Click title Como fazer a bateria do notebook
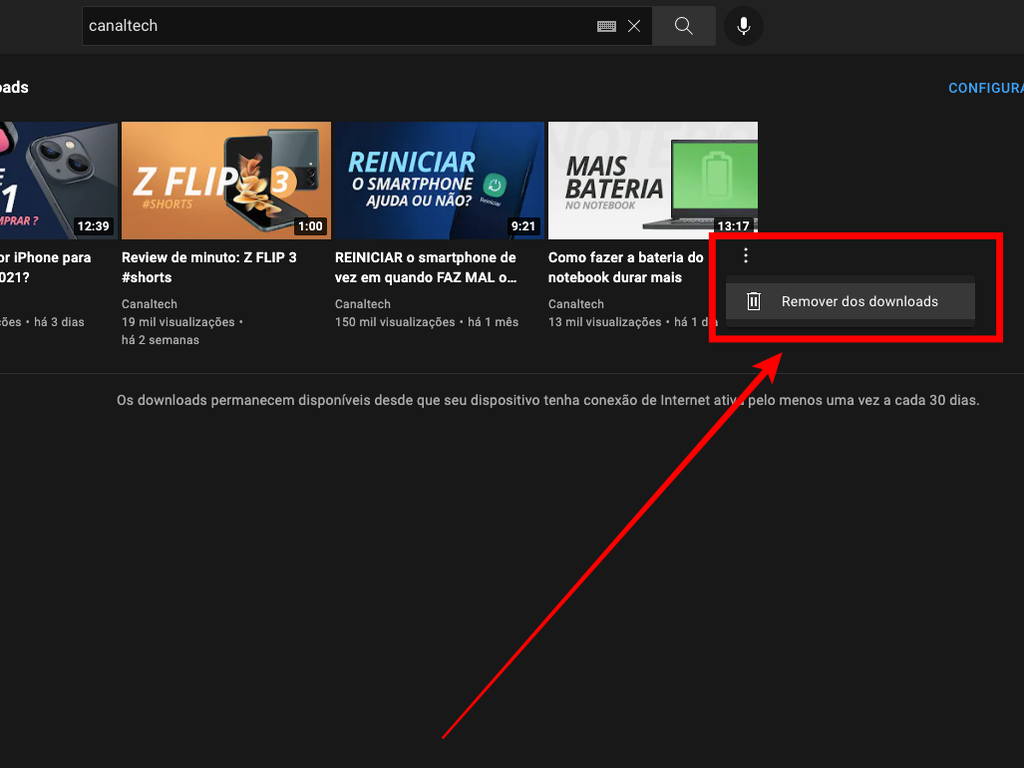The width and height of the screenshot is (1024, 768). coord(626,267)
